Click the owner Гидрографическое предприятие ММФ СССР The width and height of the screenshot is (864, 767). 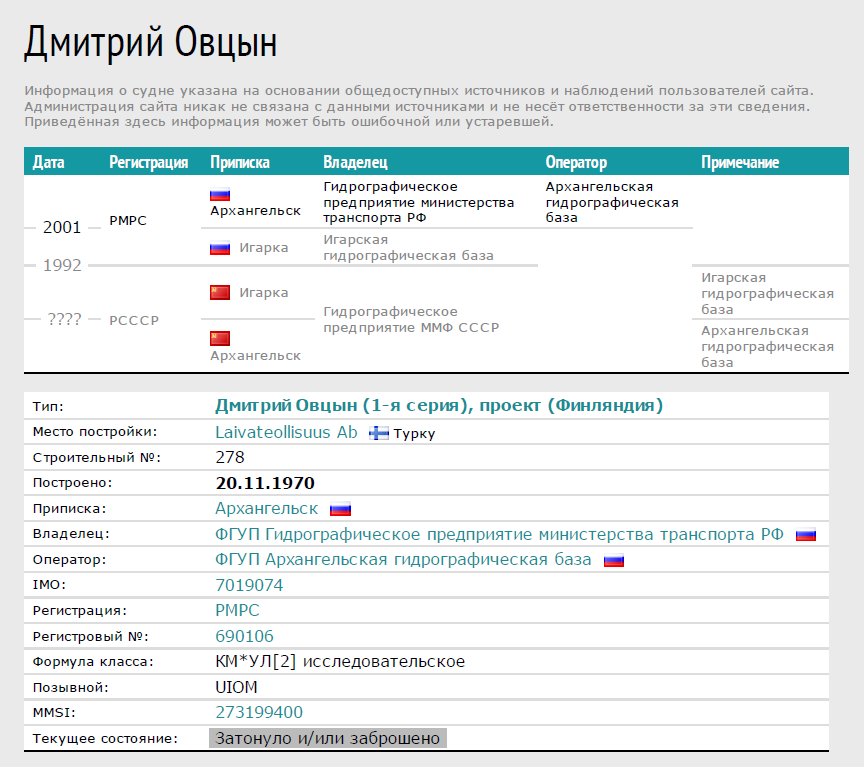tap(411, 320)
